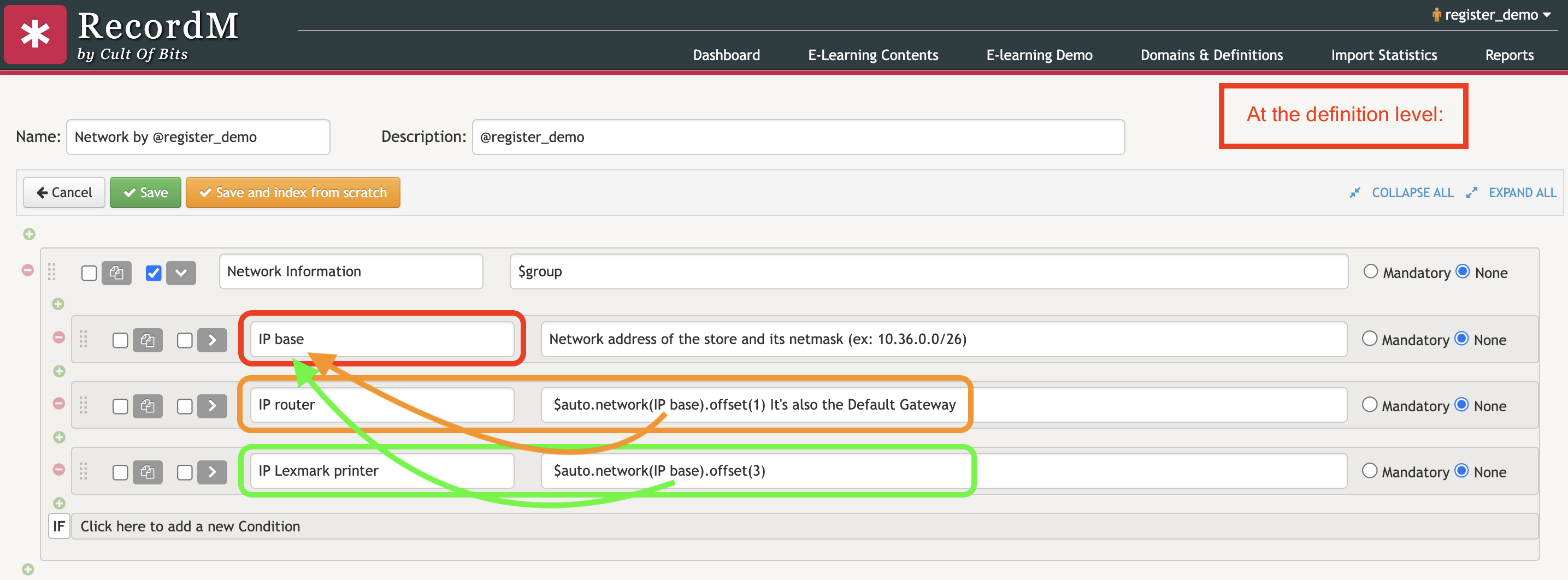Image resolution: width=1568 pixels, height=580 pixels.
Task: Tick the first checkbox in IP router row
Action: (x=121, y=406)
